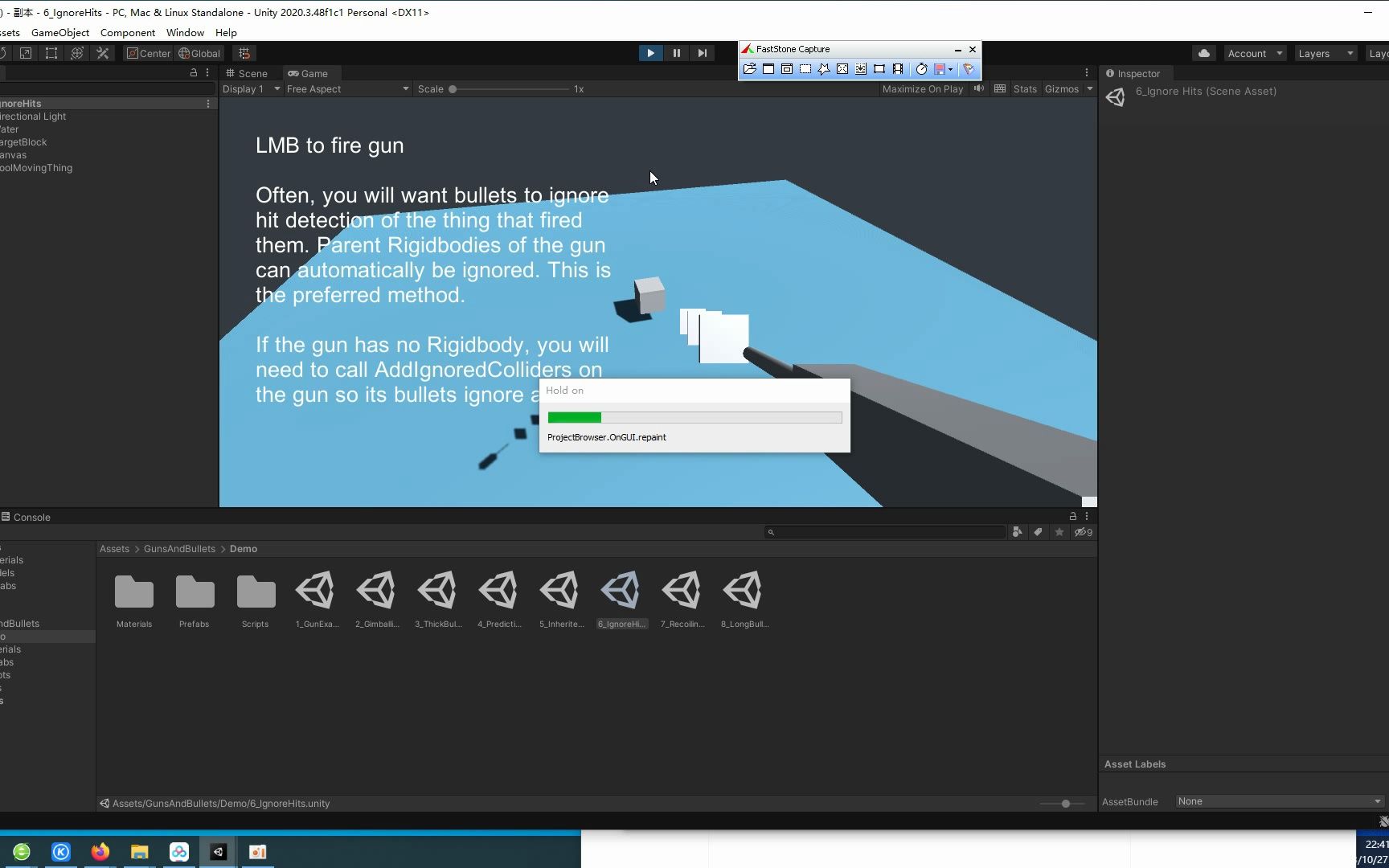Open FastStone's screen recorder icon
This screenshot has width=1389, height=868.
tap(898, 69)
